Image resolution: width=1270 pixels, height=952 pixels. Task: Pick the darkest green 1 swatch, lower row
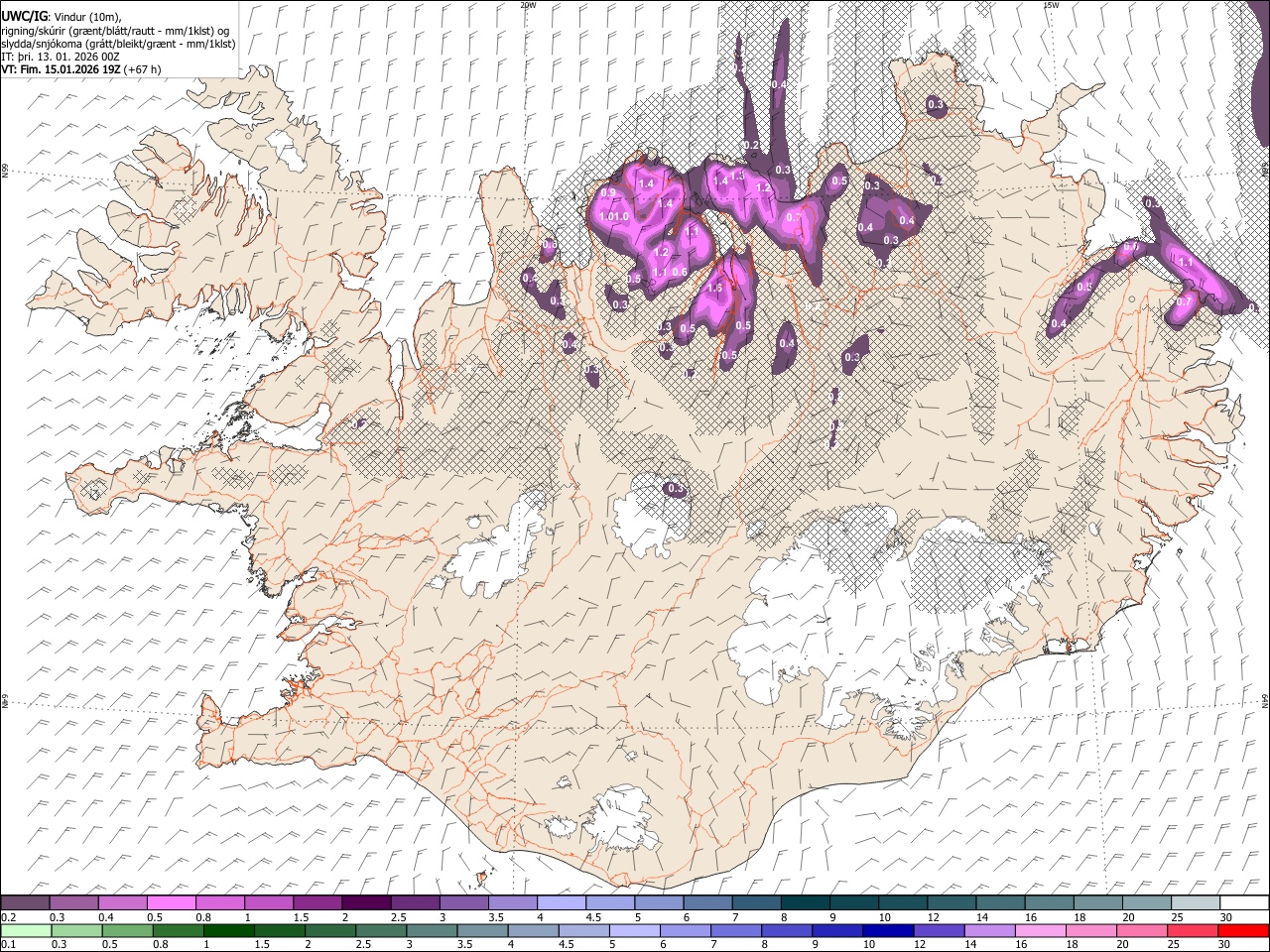(x=229, y=930)
